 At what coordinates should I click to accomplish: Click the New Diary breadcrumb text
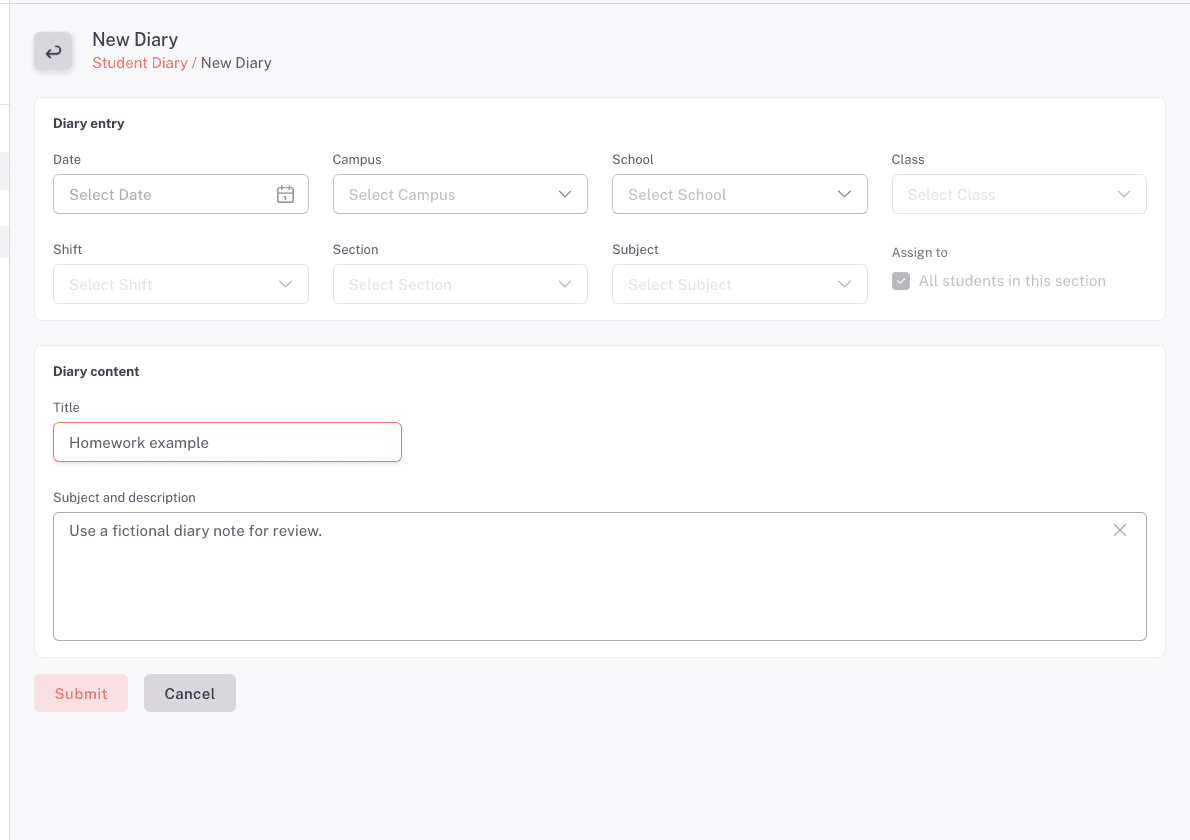tap(236, 63)
